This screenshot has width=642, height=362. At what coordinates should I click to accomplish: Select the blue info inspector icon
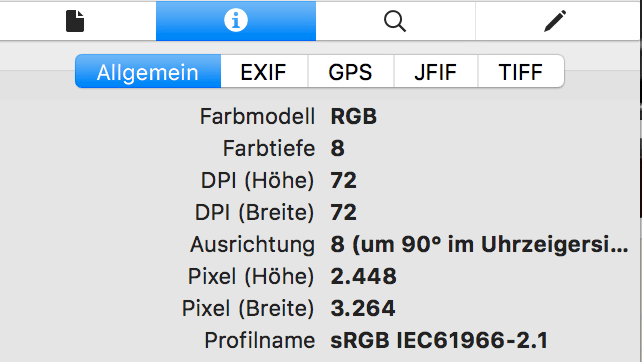(x=236, y=21)
